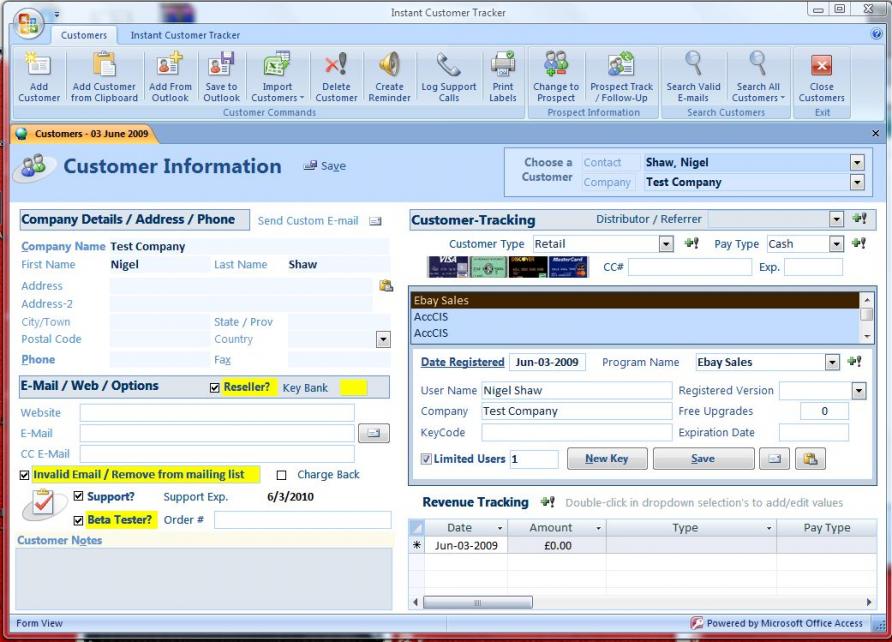Screen dimensions: 892x642
Task: Open the Date column filter arrow
Action: [499, 528]
